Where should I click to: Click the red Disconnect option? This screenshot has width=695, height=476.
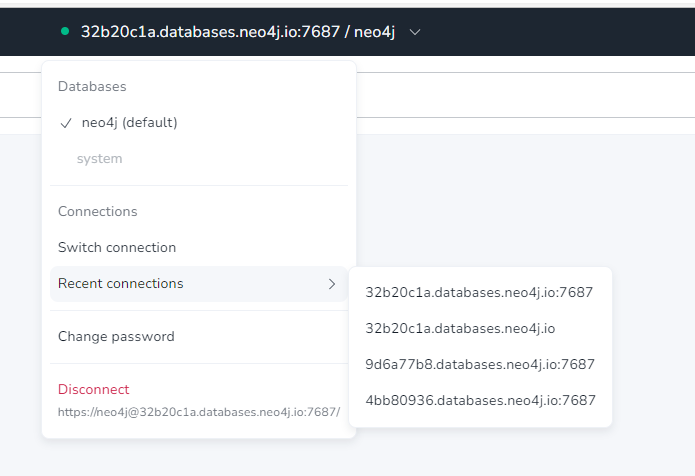click(x=94, y=389)
